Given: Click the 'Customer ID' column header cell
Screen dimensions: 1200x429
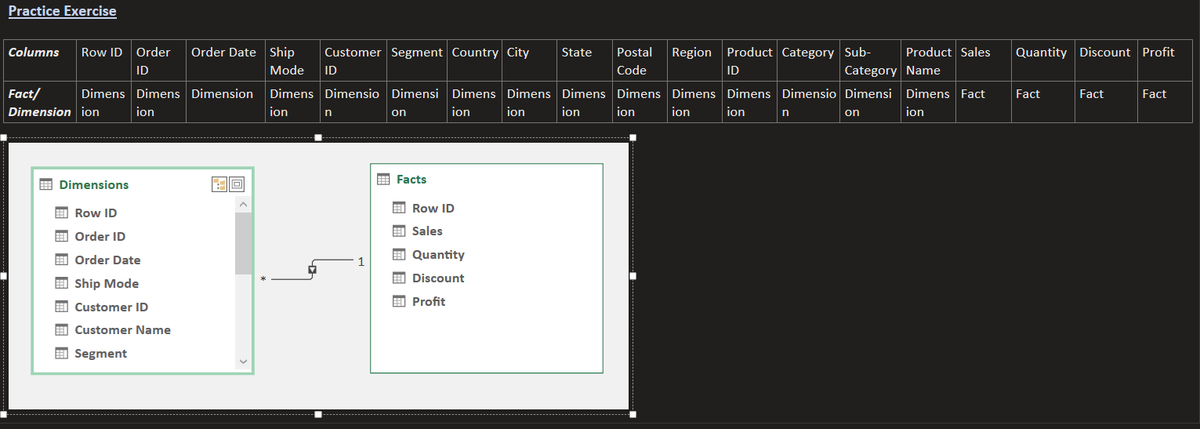Looking at the screenshot, I should click(x=353, y=61).
